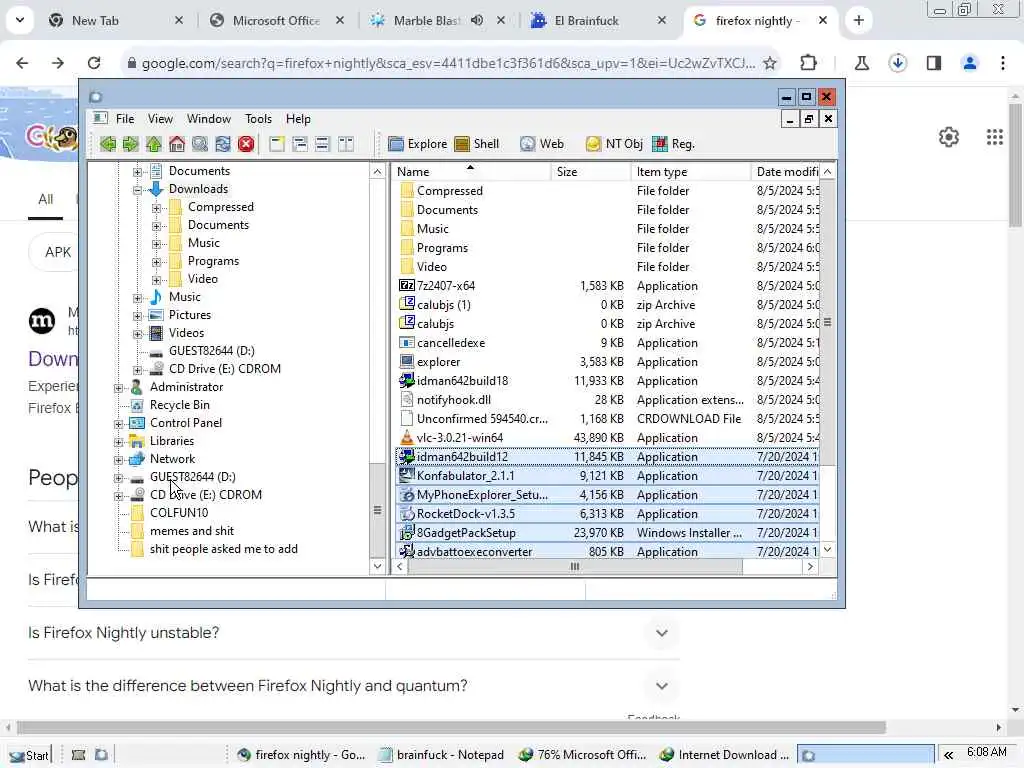Expand the Programs folder in the tree

click(156, 262)
